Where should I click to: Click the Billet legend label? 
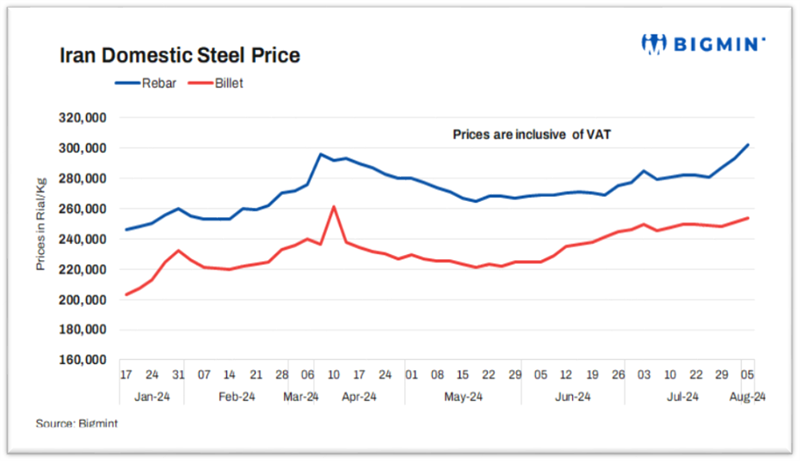coord(229,83)
